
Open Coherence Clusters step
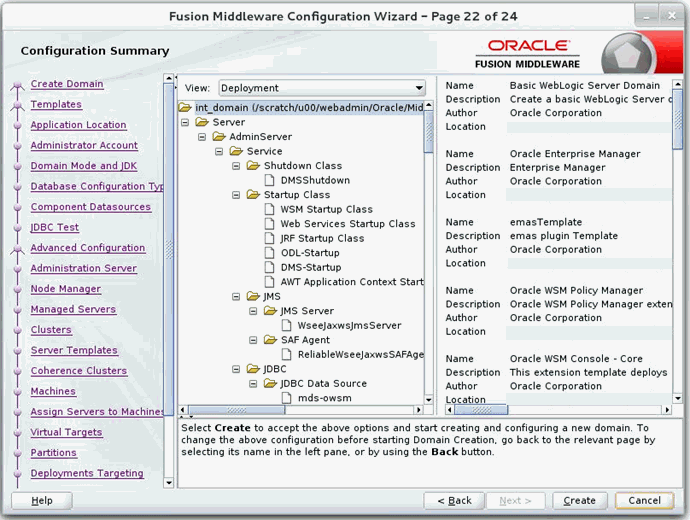[79, 370]
